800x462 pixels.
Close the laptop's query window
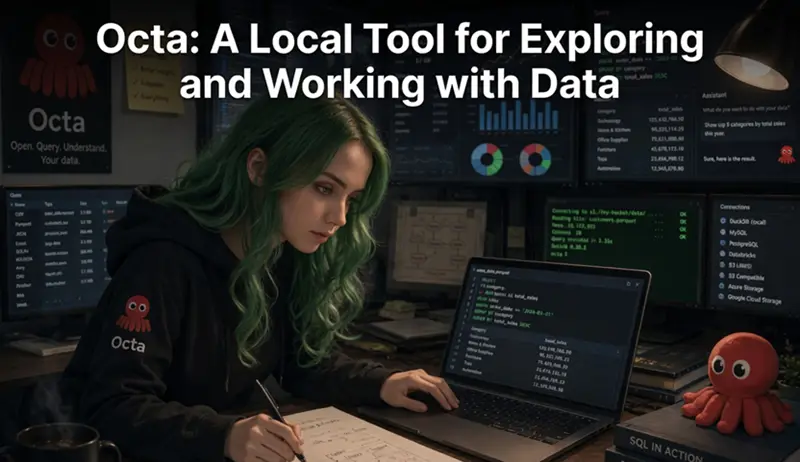click(x=637, y=284)
